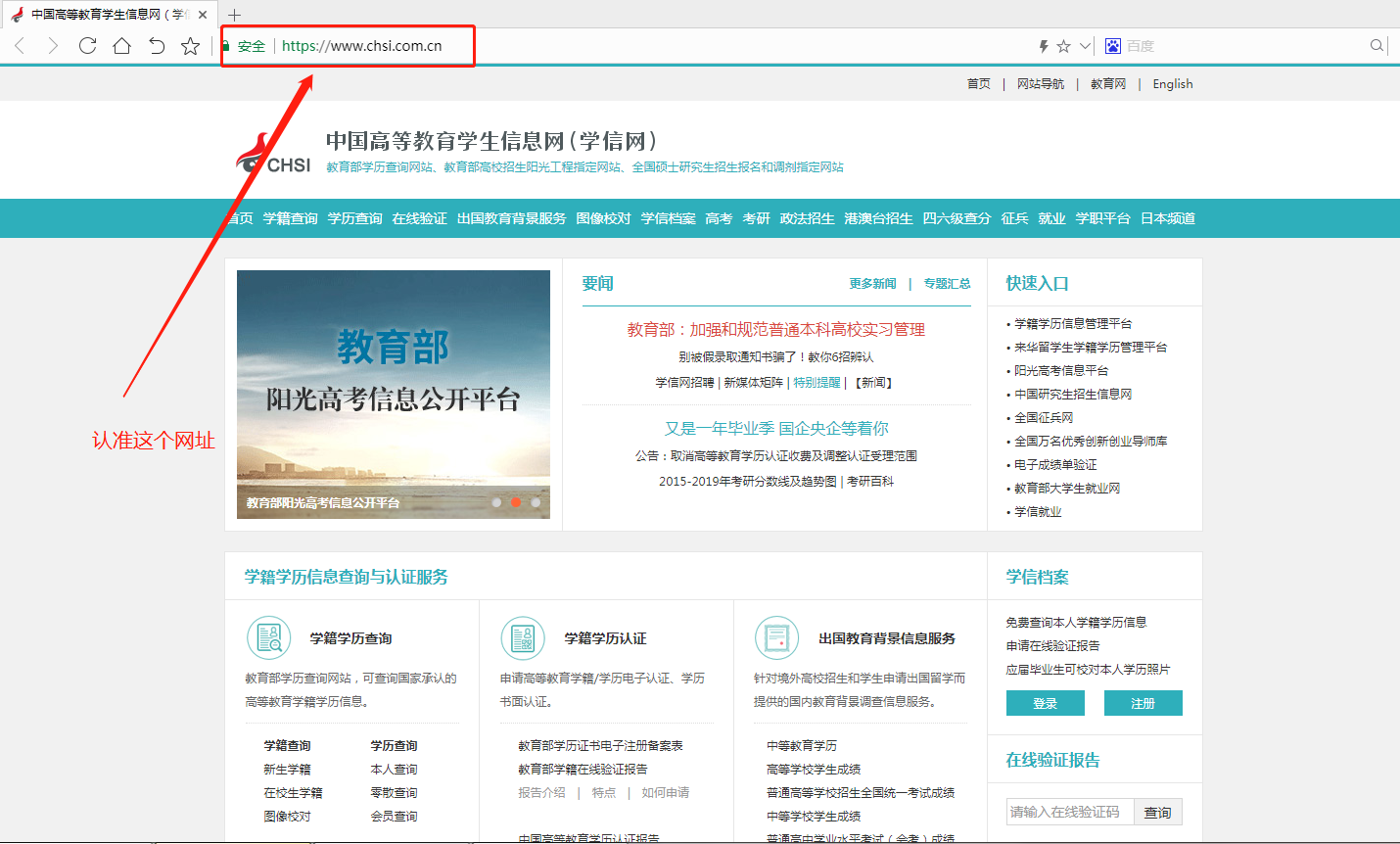The image size is (1400, 844).
Task: Select the first carousel dot on the banner
Action: pos(496,502)
